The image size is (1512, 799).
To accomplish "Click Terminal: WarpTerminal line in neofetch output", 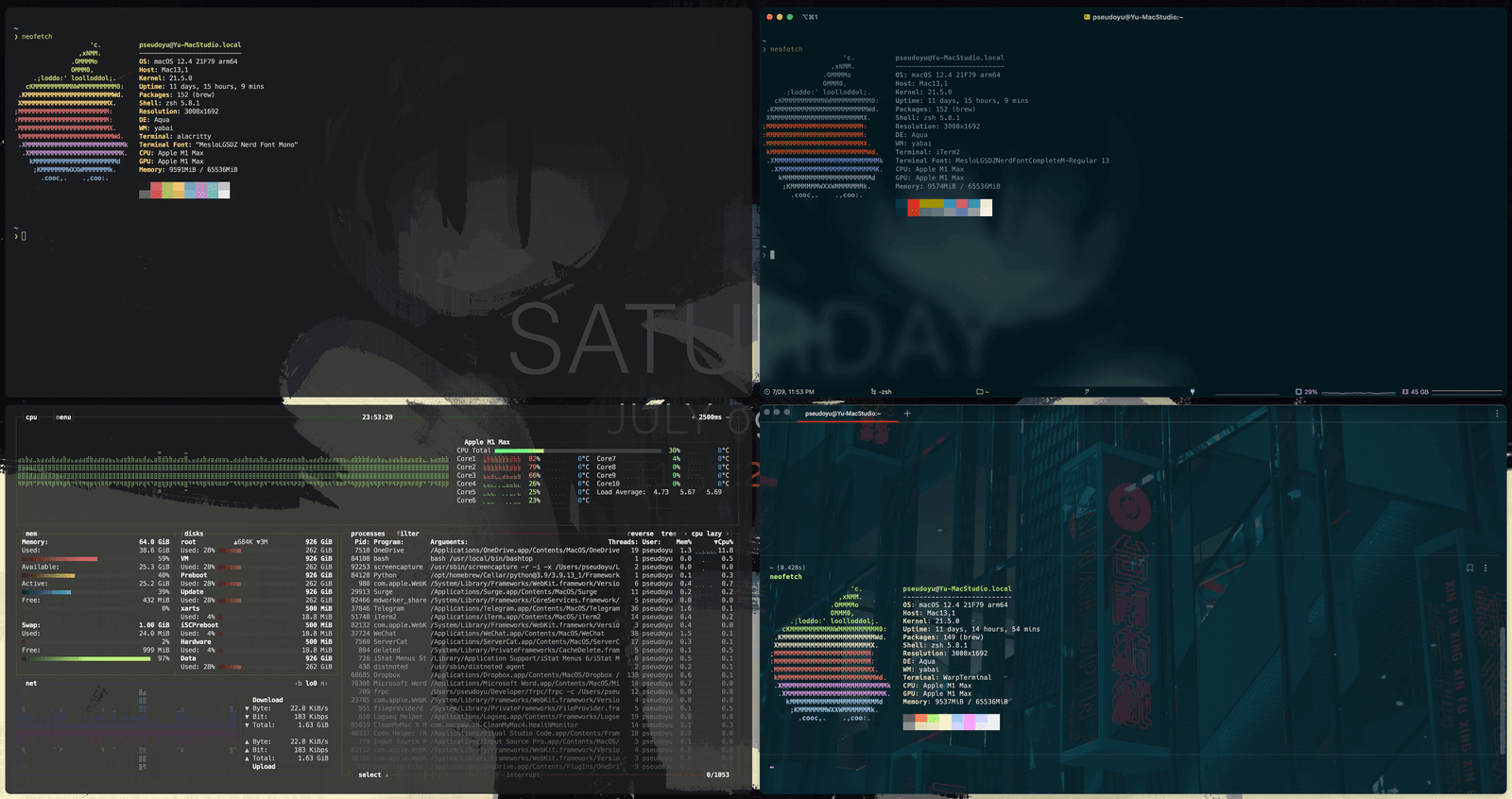I will tap(947, 677).
